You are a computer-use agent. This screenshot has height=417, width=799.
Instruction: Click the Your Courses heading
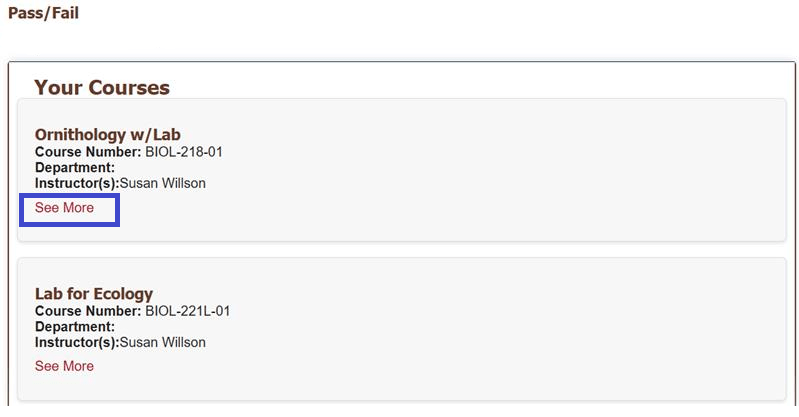click(x=102, y=88)
